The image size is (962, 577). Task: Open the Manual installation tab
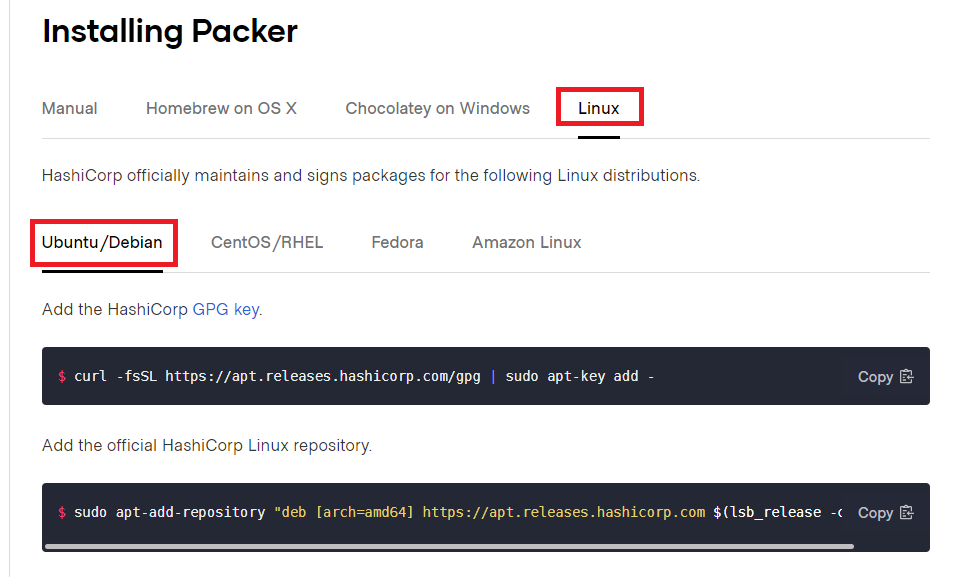[69, 109]
